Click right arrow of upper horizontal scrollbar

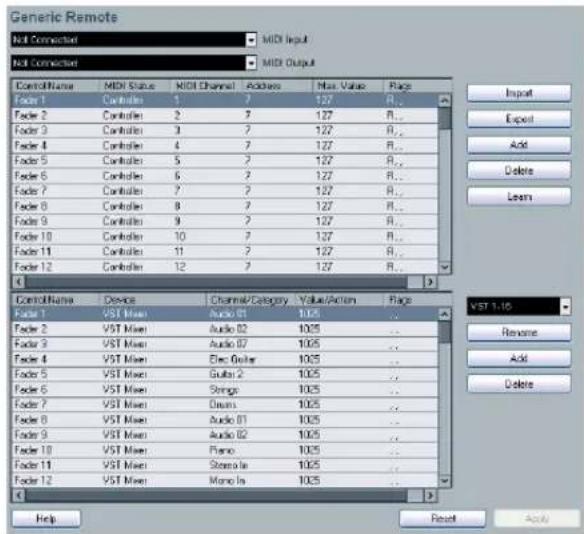430,282
